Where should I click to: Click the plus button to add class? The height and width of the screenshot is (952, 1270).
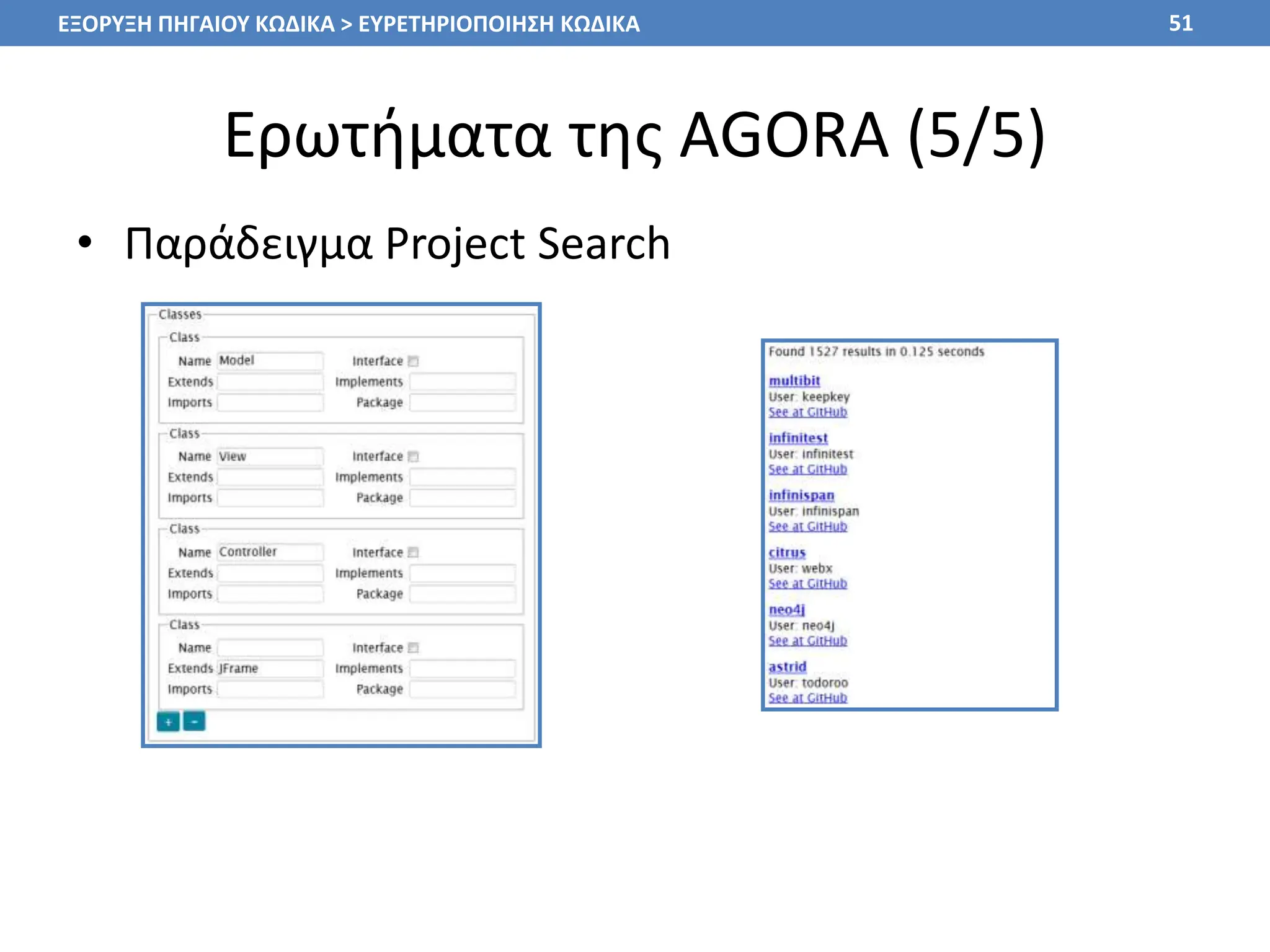click(x=168, y=721)
